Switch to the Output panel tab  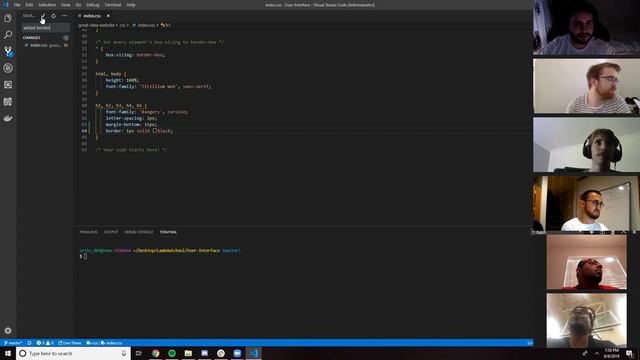click(x=111, y=232)
